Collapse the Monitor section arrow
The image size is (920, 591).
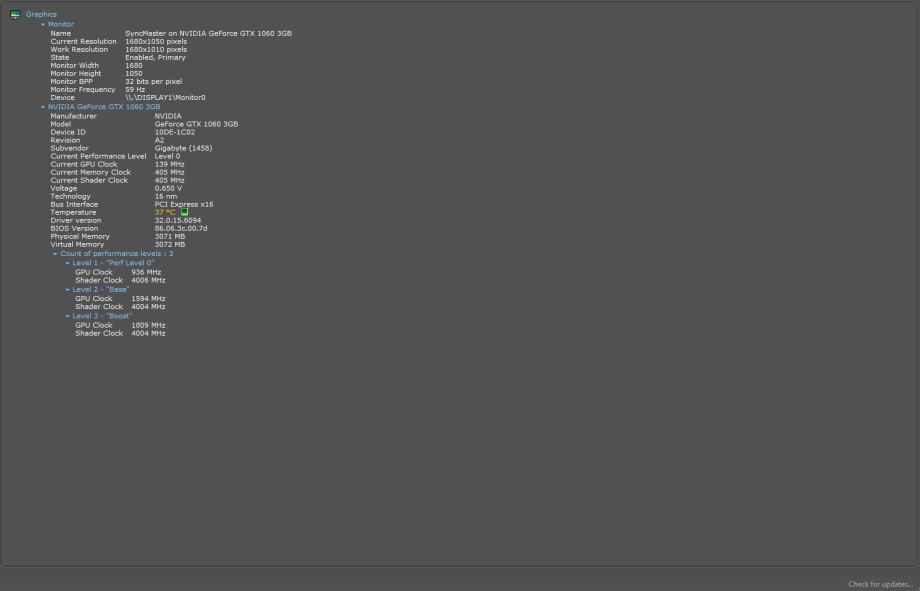(43, 25)
